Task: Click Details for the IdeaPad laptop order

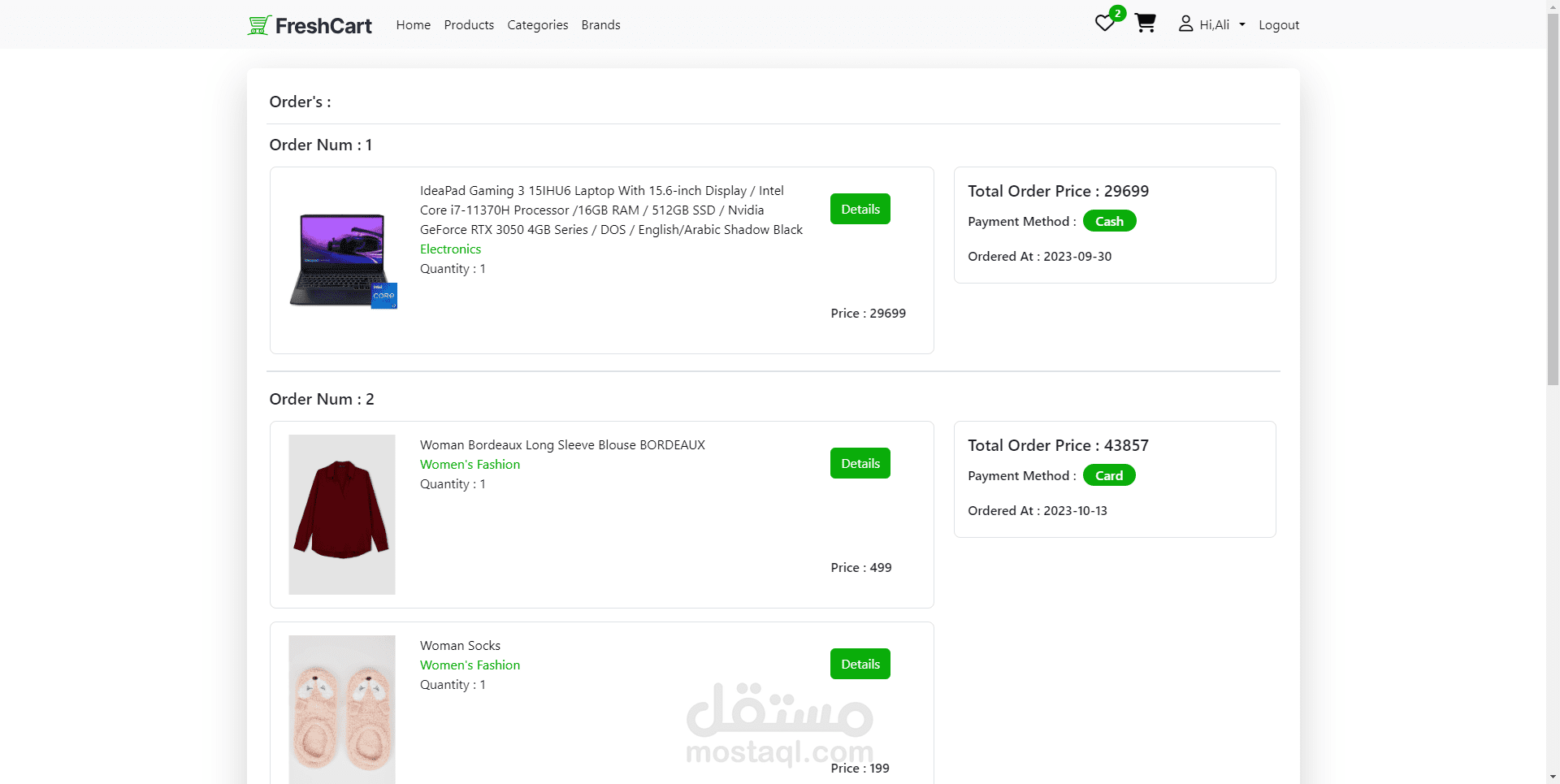Action: pos(860,209)
